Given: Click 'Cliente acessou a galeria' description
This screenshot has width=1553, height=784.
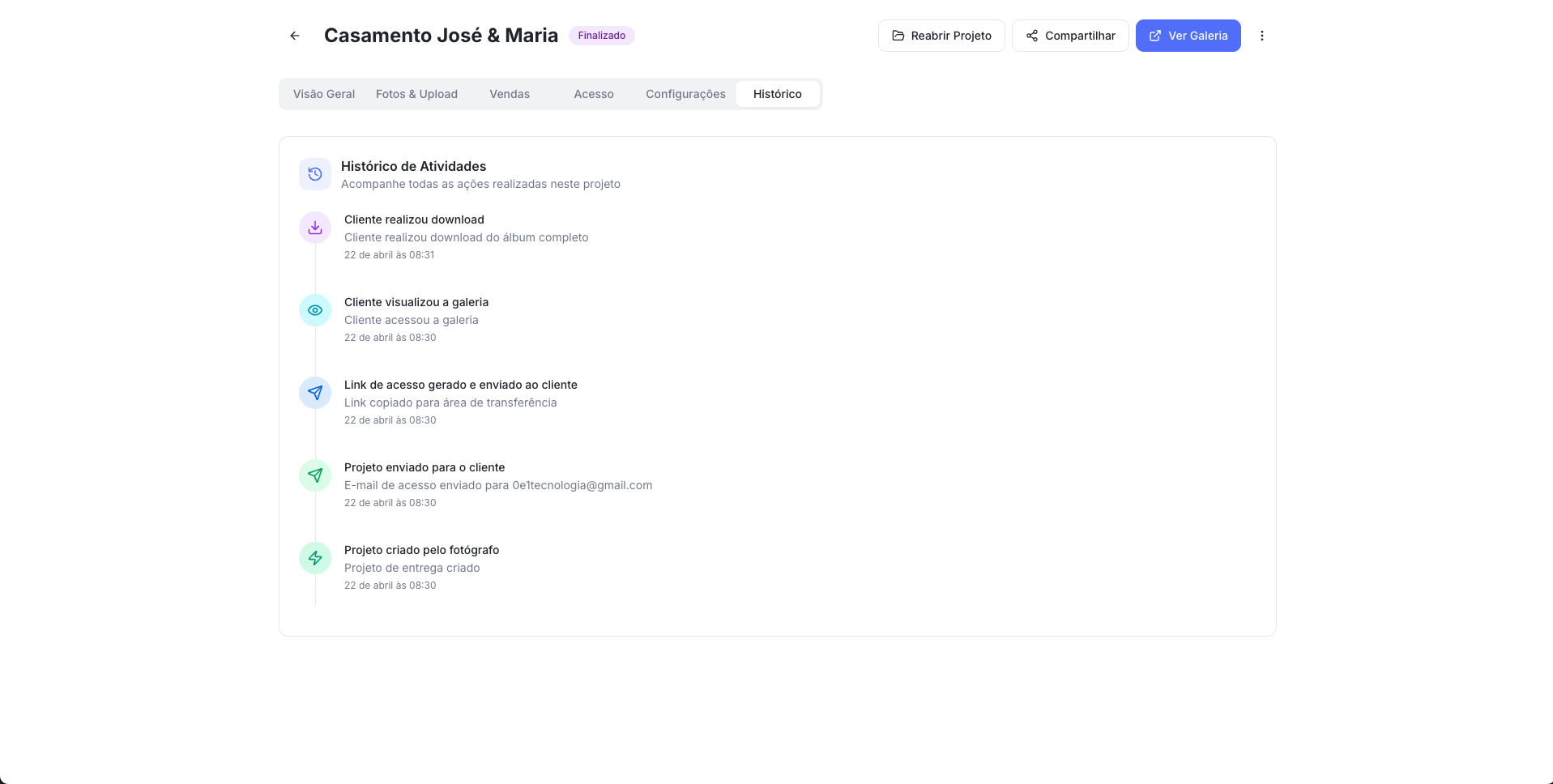Looking at the screenshot, I should (x=412, y=320).
